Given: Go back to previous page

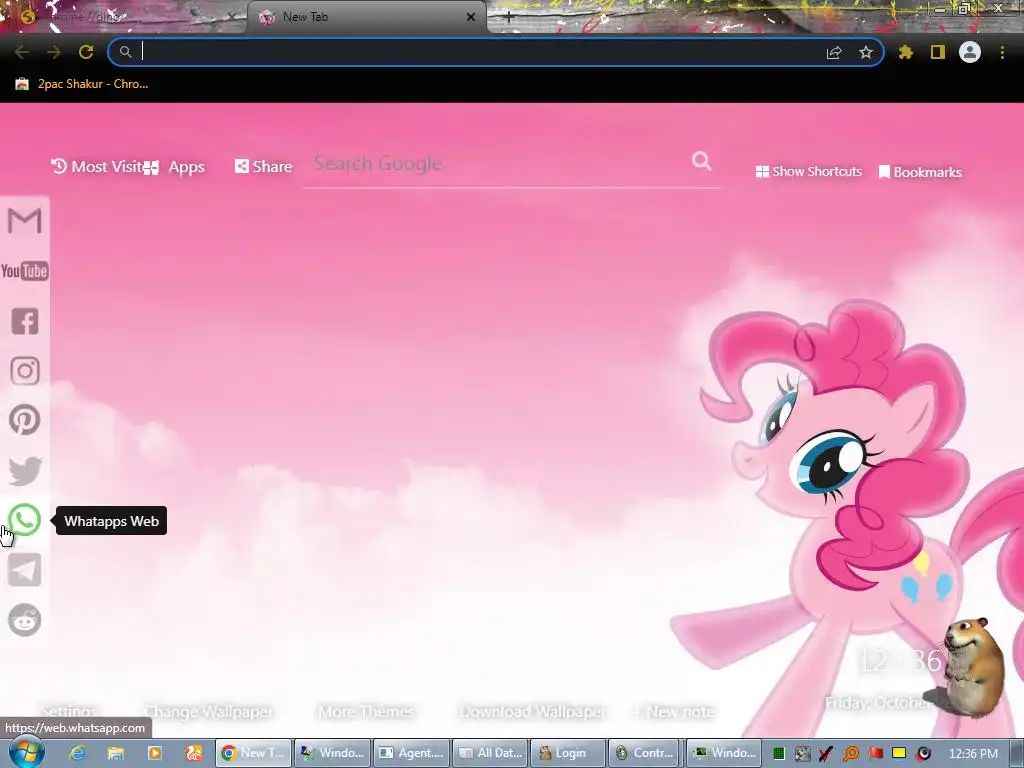Looking at the screenshot, I should point(21,52).
